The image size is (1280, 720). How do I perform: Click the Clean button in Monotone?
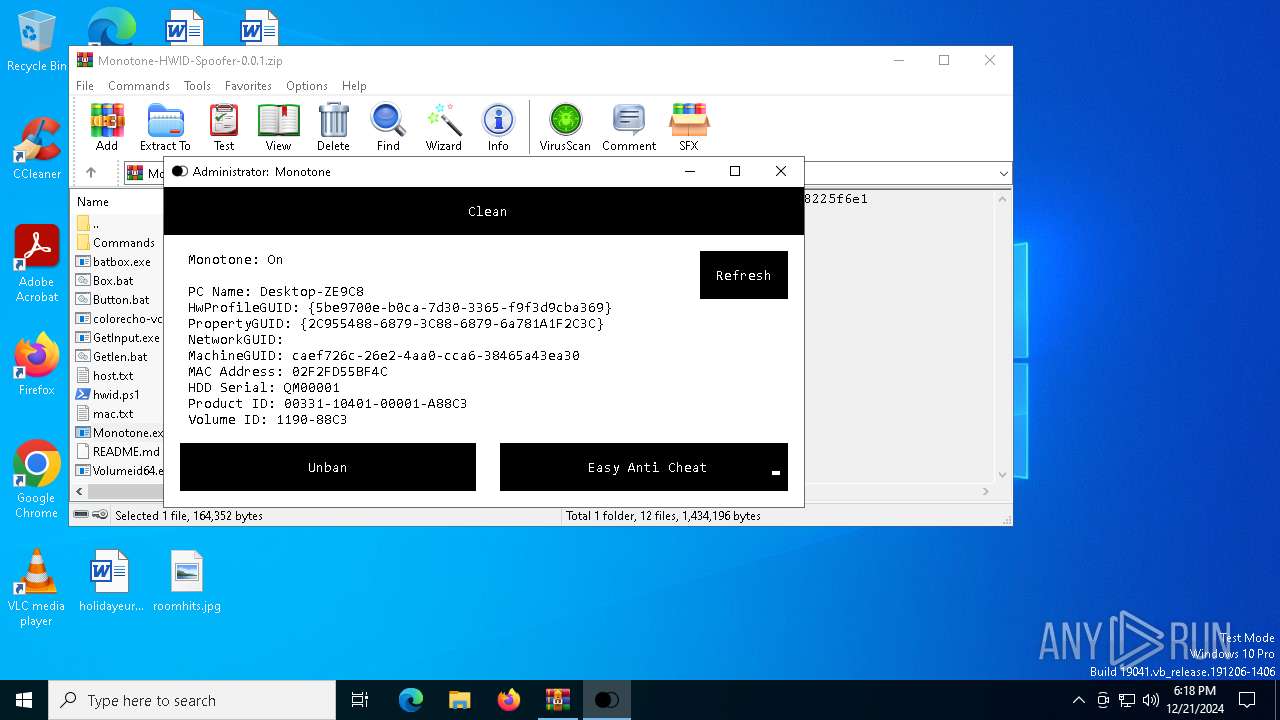coord(484,211)
